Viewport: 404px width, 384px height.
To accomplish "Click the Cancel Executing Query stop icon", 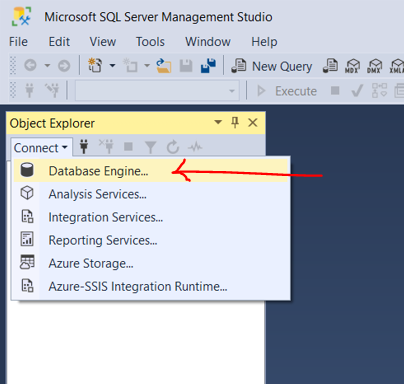I will (335, 90).
